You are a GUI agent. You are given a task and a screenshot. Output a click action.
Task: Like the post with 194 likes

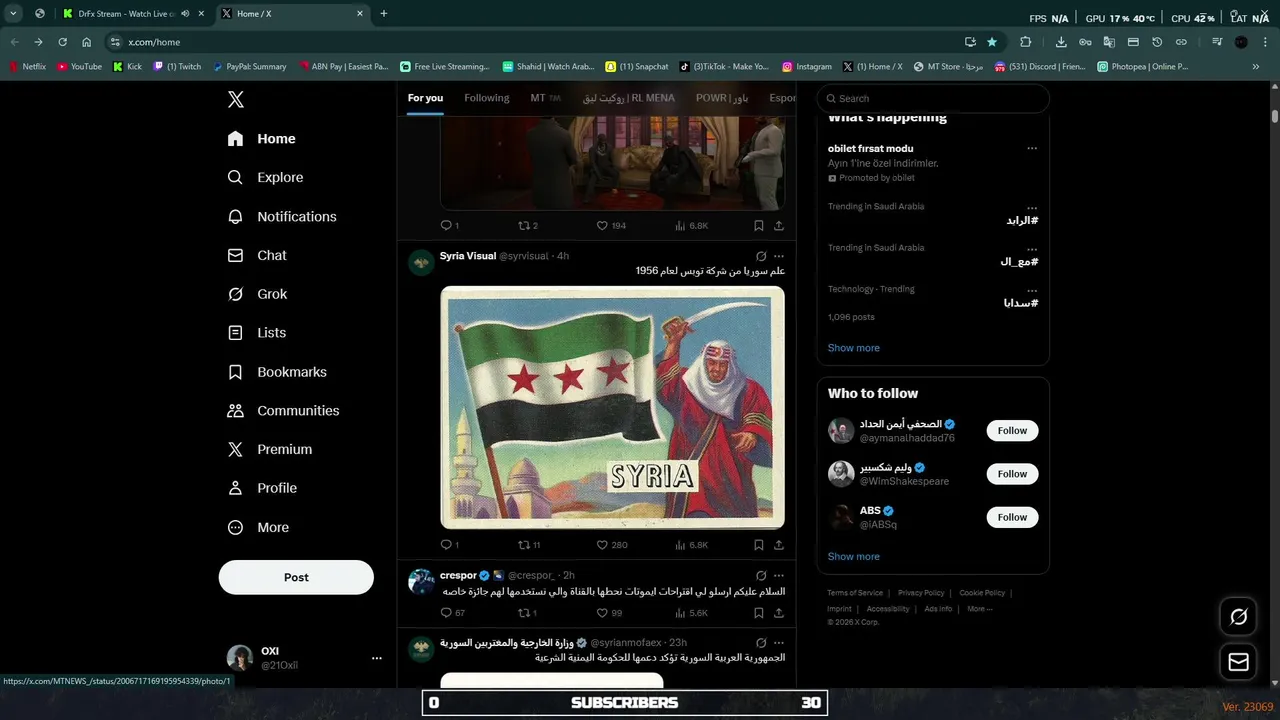click(x=611, y=226)
